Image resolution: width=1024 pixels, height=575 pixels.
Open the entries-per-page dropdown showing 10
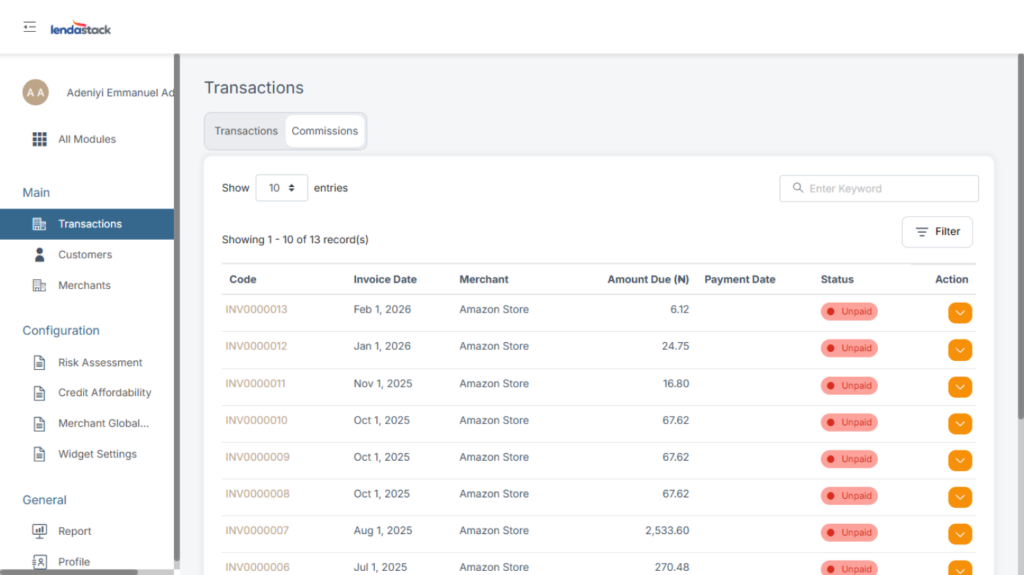281,188
